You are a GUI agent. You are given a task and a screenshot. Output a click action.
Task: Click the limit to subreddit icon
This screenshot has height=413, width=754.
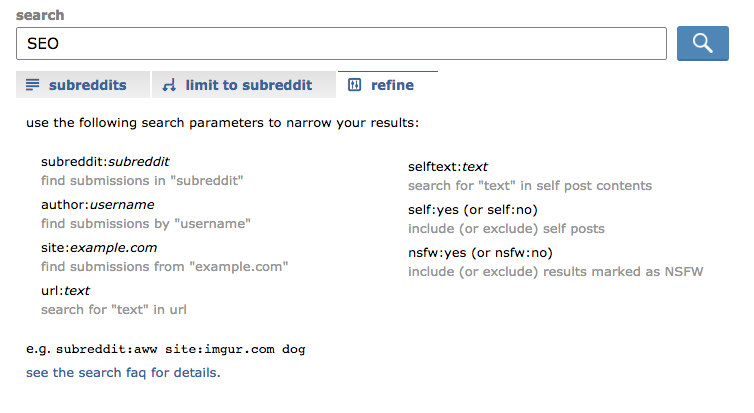[169, 85]
